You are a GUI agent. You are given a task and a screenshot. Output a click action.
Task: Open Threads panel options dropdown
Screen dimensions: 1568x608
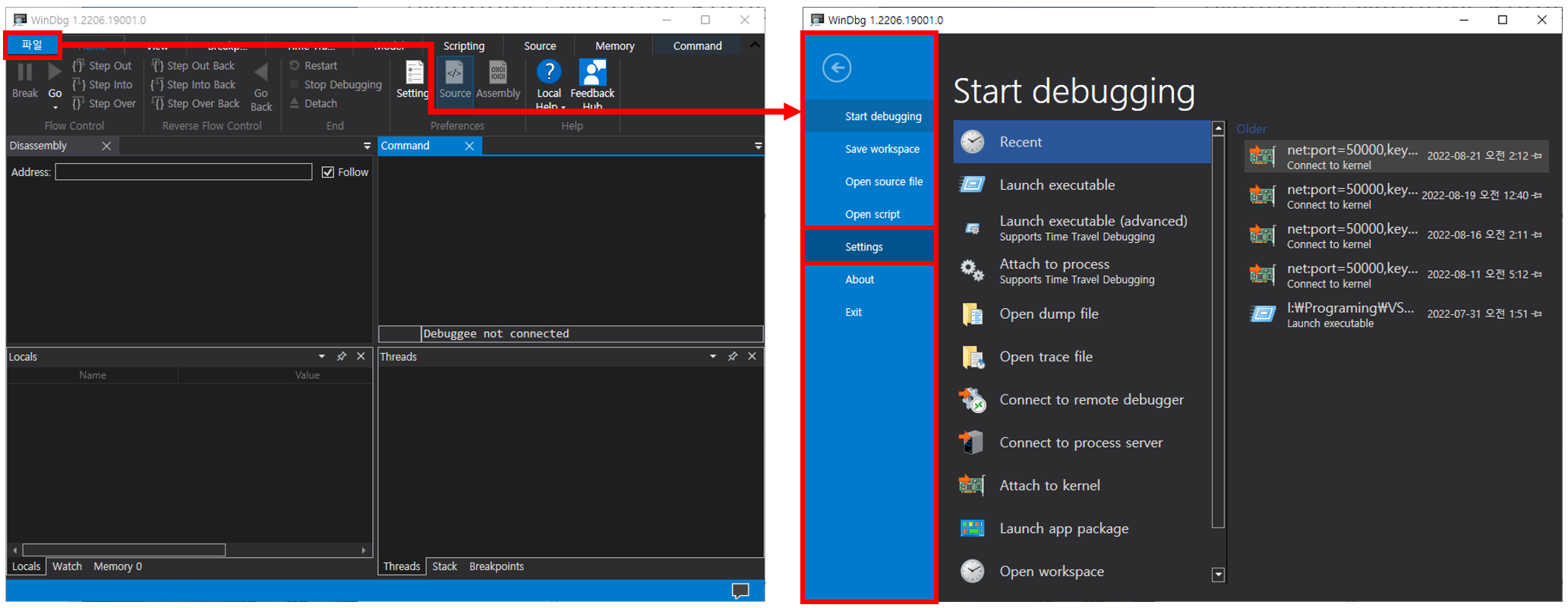(x=713, y=356)
